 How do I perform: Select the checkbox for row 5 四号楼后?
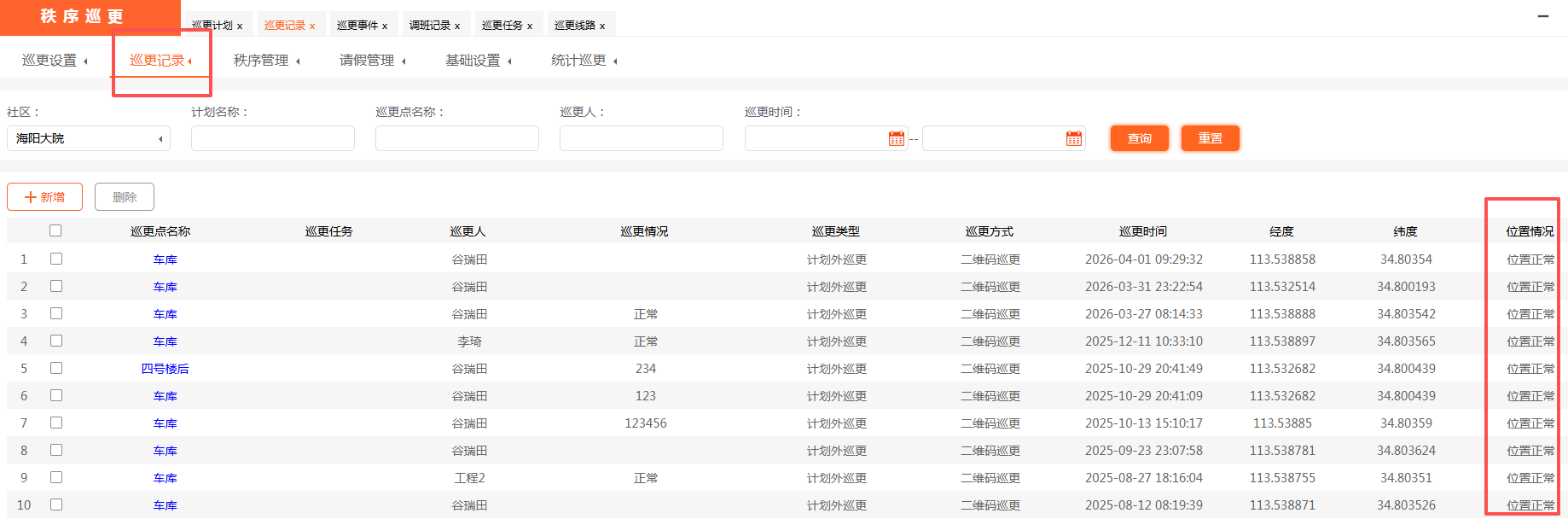point(56,368)
